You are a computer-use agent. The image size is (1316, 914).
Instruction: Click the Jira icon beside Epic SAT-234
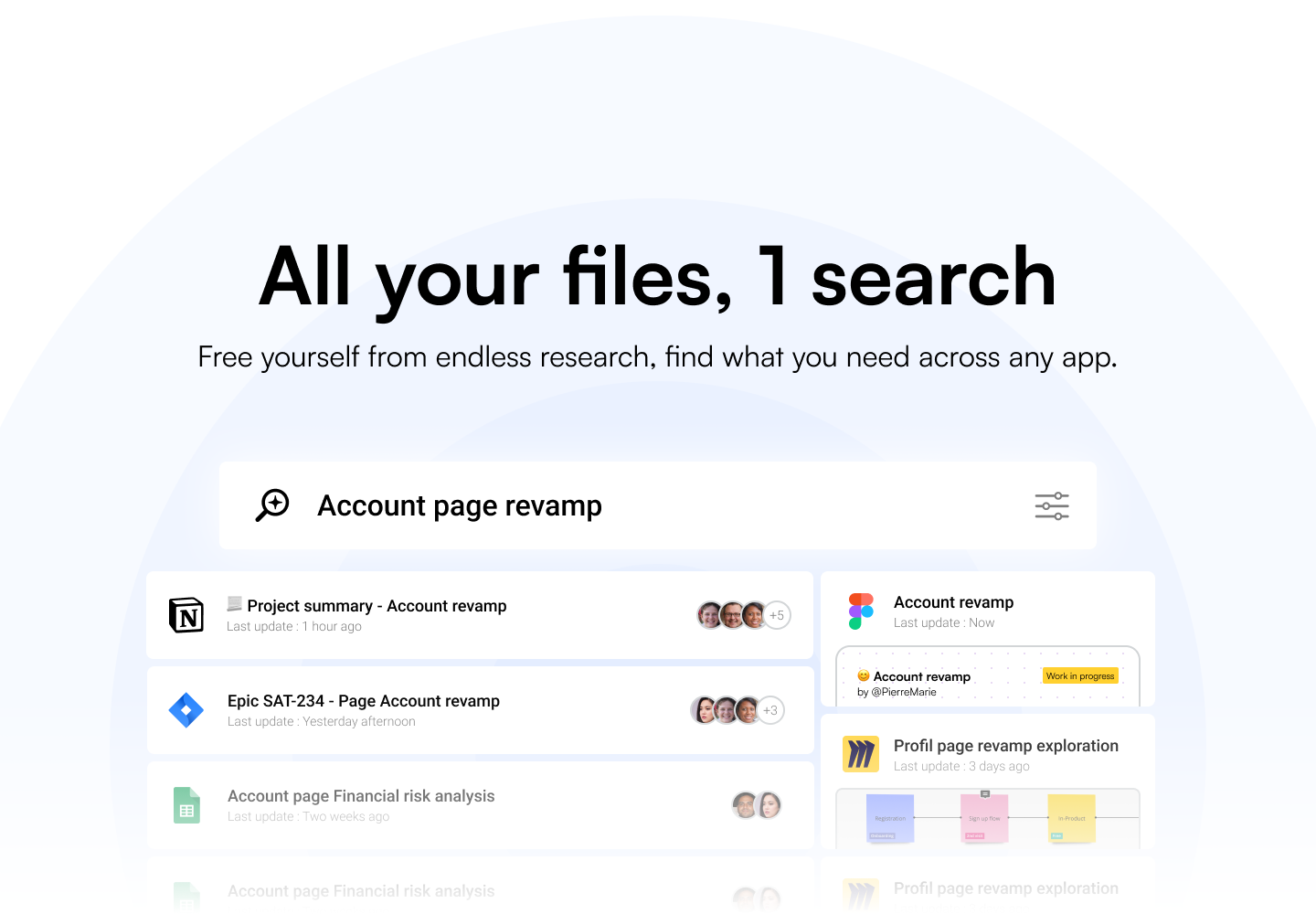tap(186, 710)
